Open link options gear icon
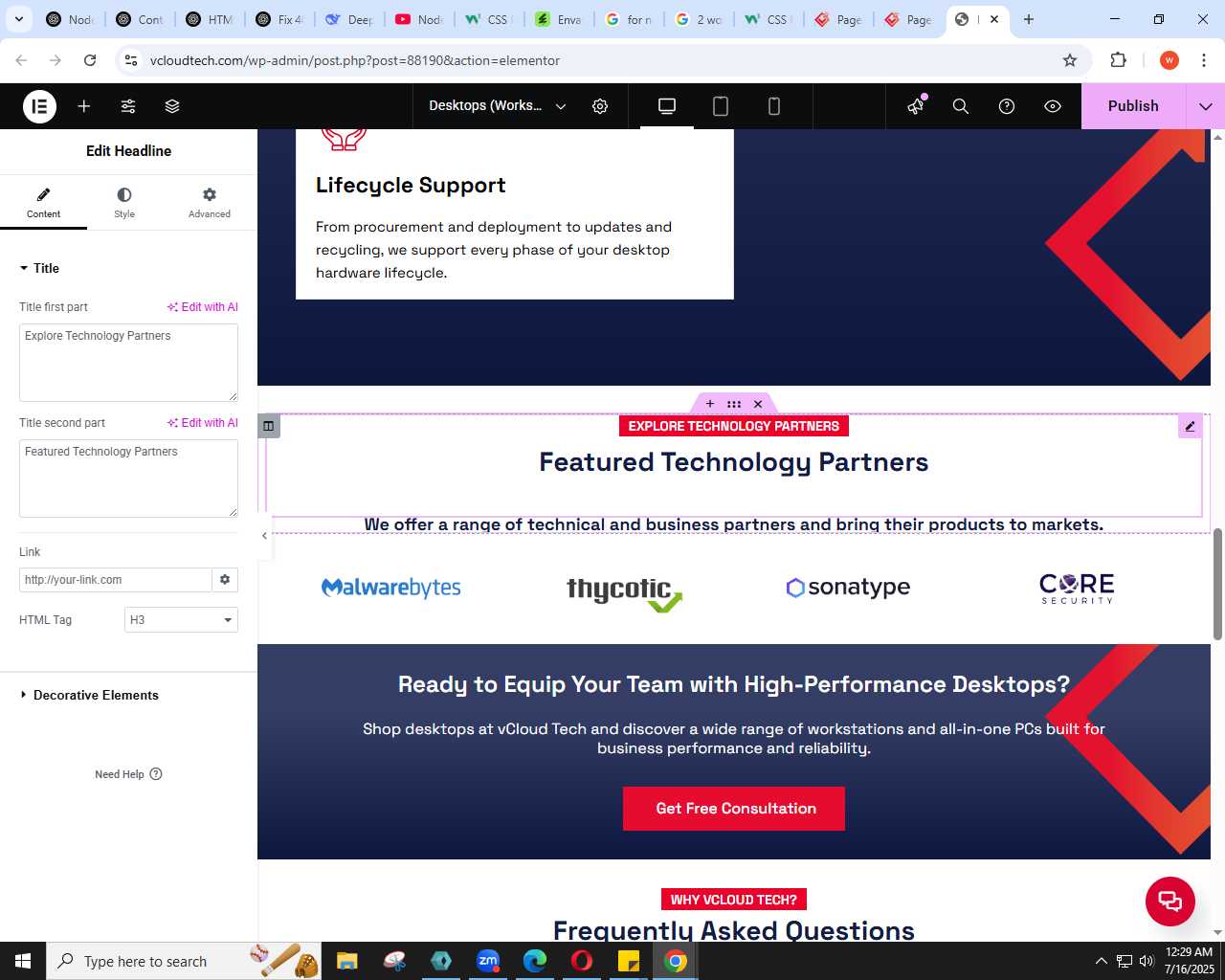1225x980 pixels. 225,580
